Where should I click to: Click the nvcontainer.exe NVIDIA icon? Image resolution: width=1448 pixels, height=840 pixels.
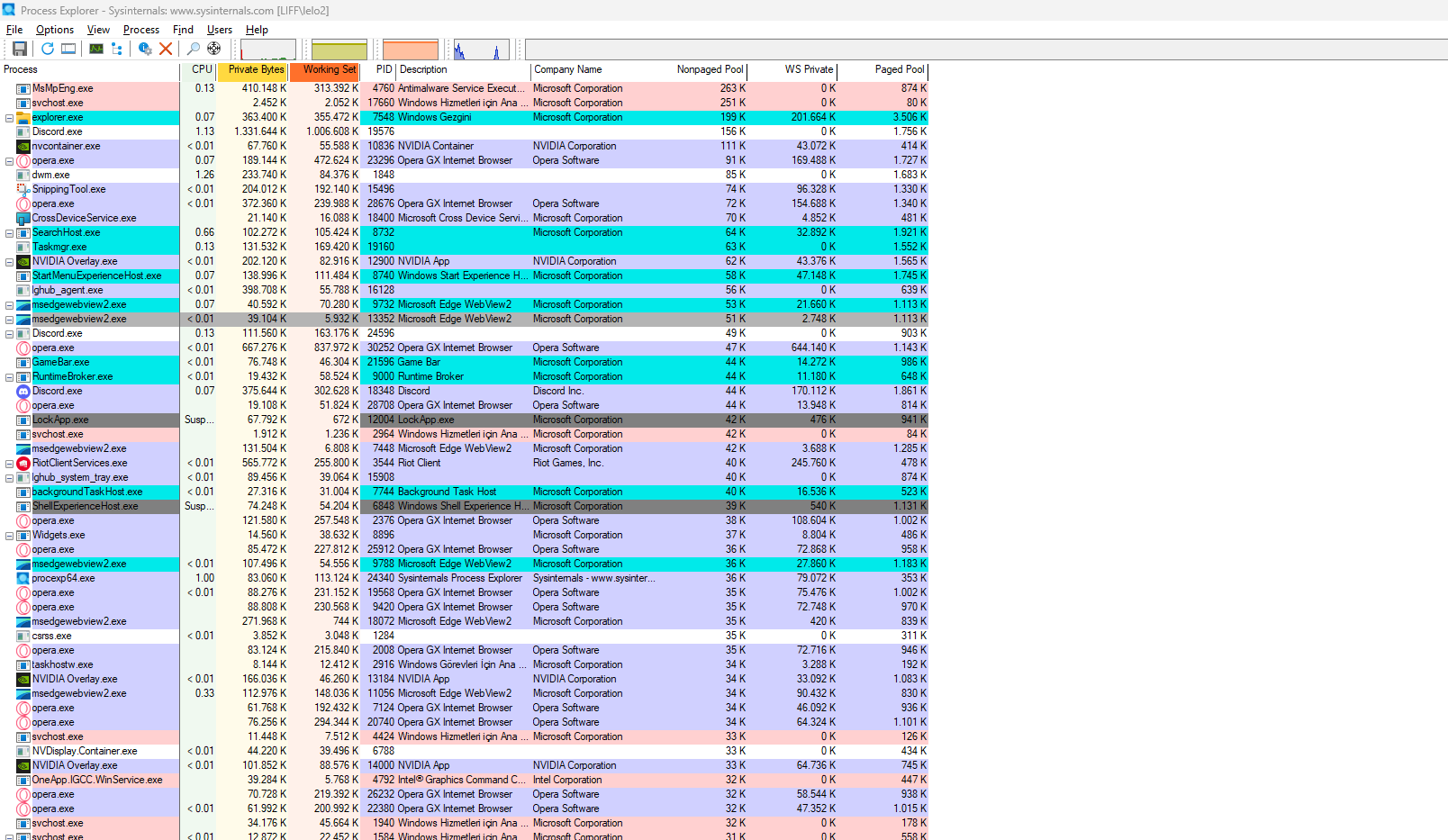pos(23,146)
